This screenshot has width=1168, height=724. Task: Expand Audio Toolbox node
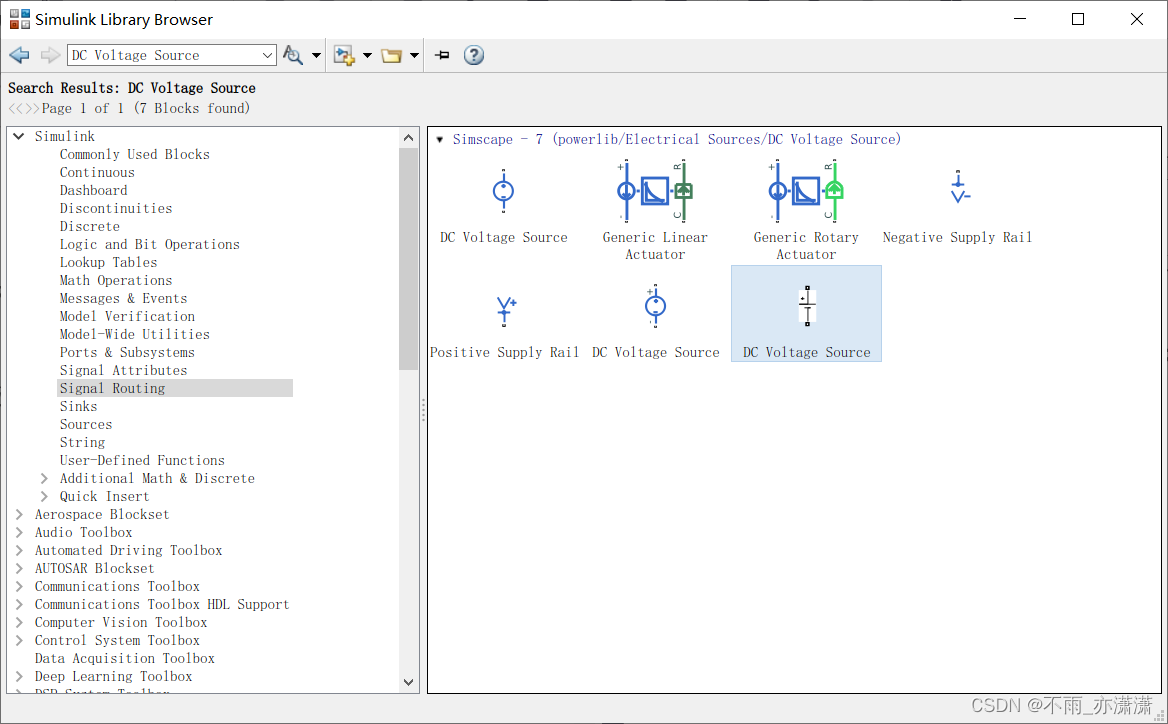(x=19, y=532)
